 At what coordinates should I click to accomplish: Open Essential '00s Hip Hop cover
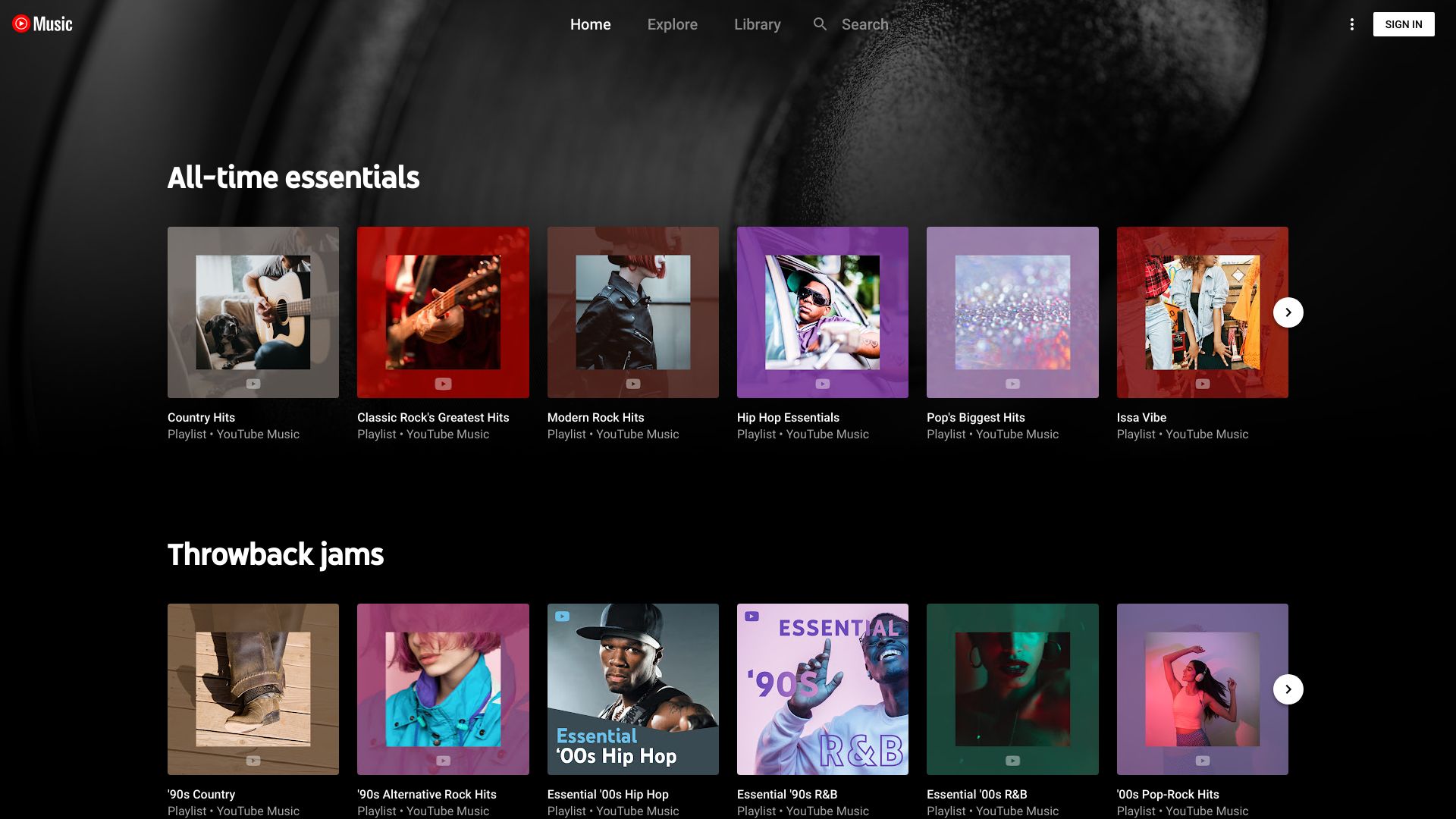[633, 689]
